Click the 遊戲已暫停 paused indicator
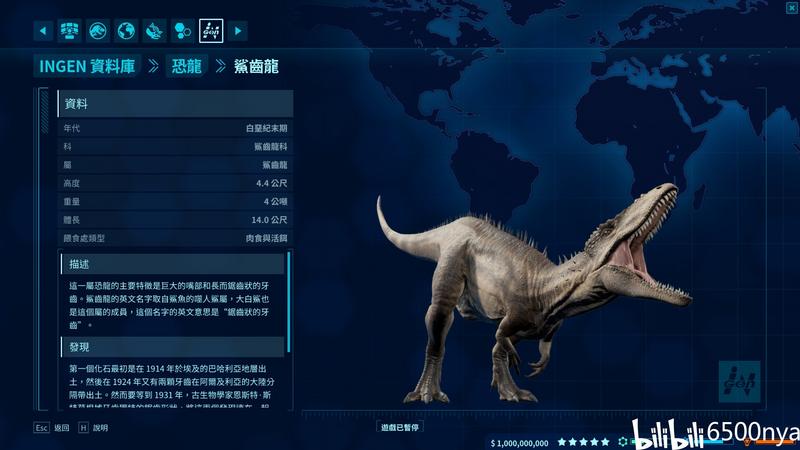The height and width of the screenshot is (450, 800). [x=400, y=427]
